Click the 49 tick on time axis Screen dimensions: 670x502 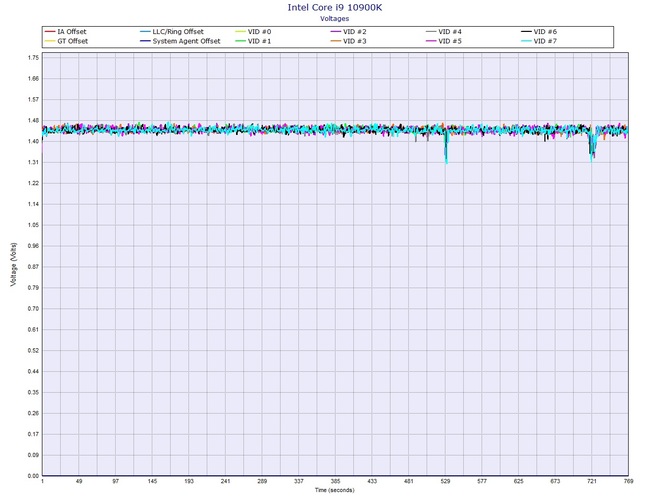click(x=79, y=481)
